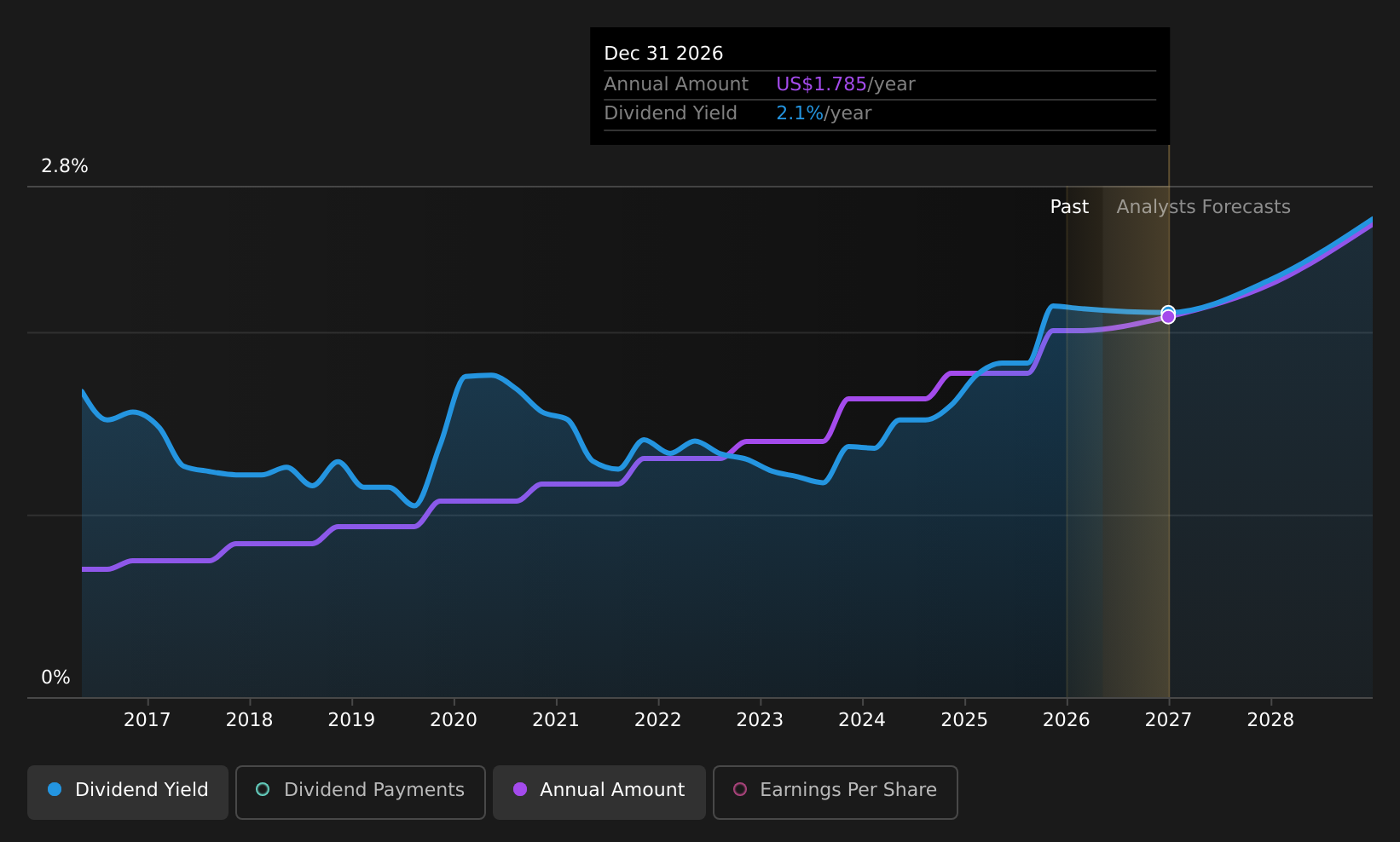Enable the Dividend Payments series

(x=361, y=792)
